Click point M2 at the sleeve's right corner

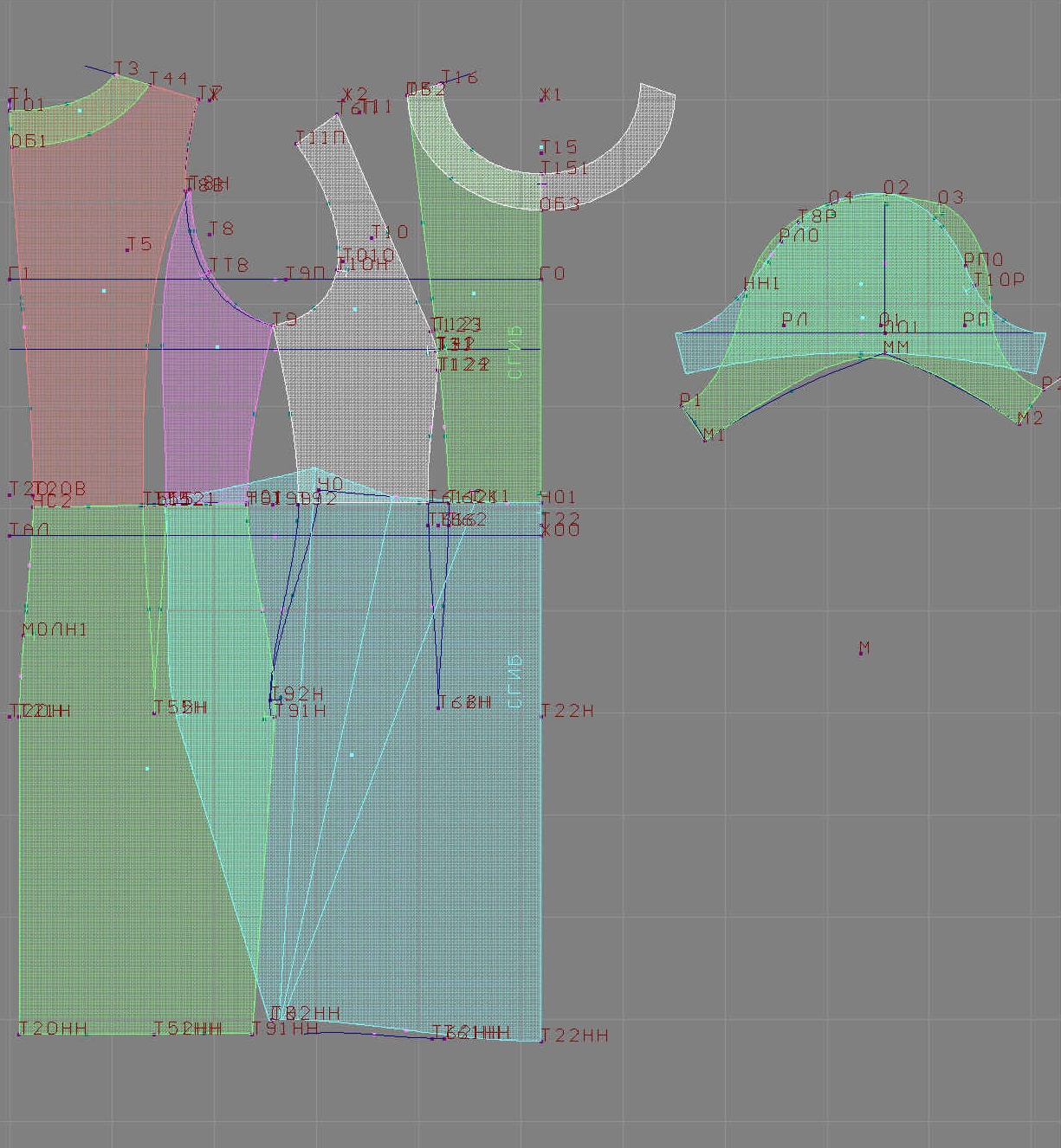pyautogui.click(x=1019, y=423)
